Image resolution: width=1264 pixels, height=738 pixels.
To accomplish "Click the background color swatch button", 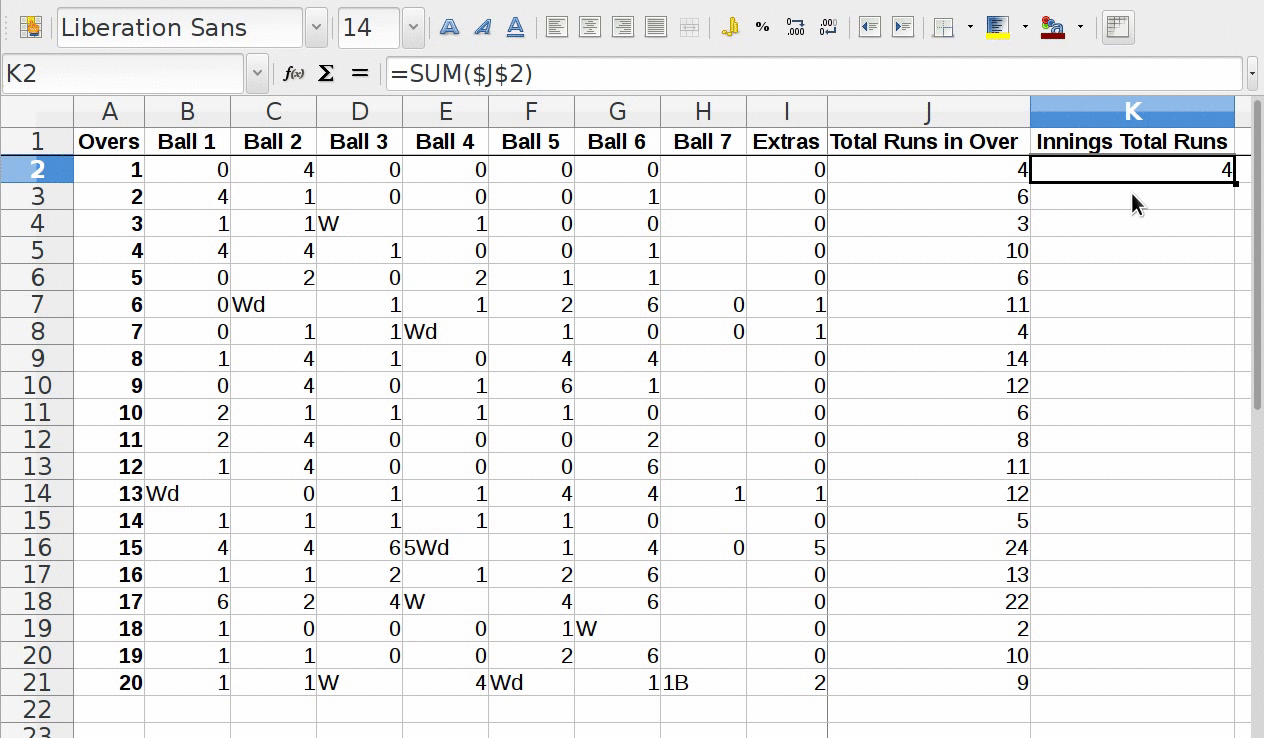I will pyautogui.click(x=997, y=28).
